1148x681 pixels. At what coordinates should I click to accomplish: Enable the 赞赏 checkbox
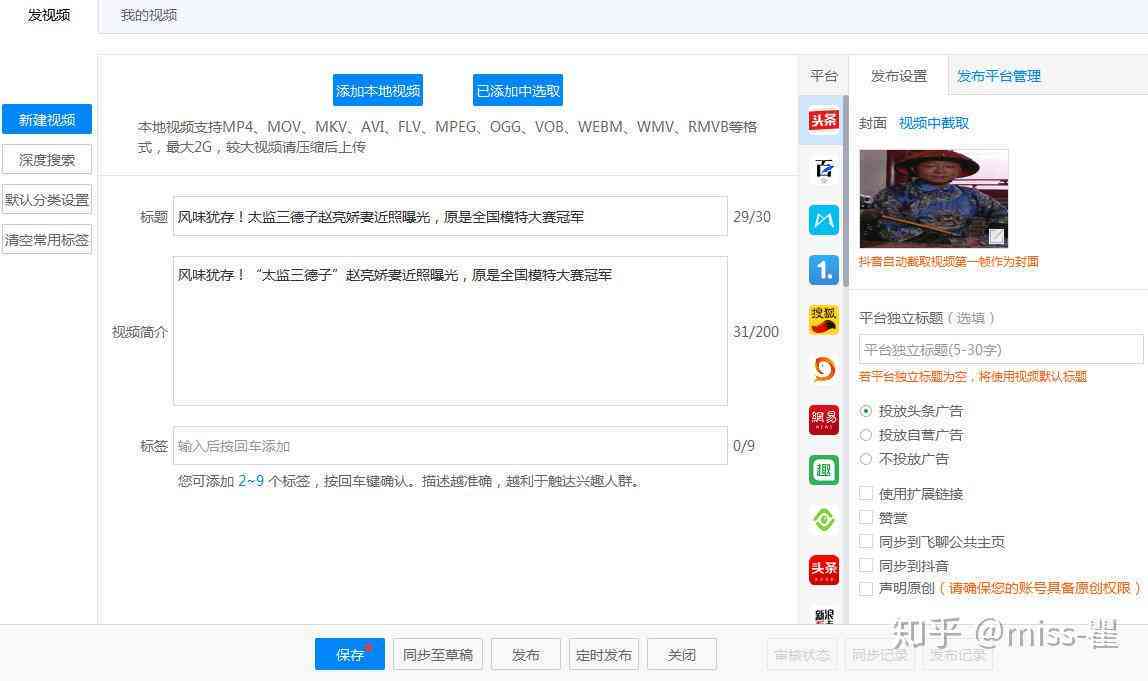[866, 517]
